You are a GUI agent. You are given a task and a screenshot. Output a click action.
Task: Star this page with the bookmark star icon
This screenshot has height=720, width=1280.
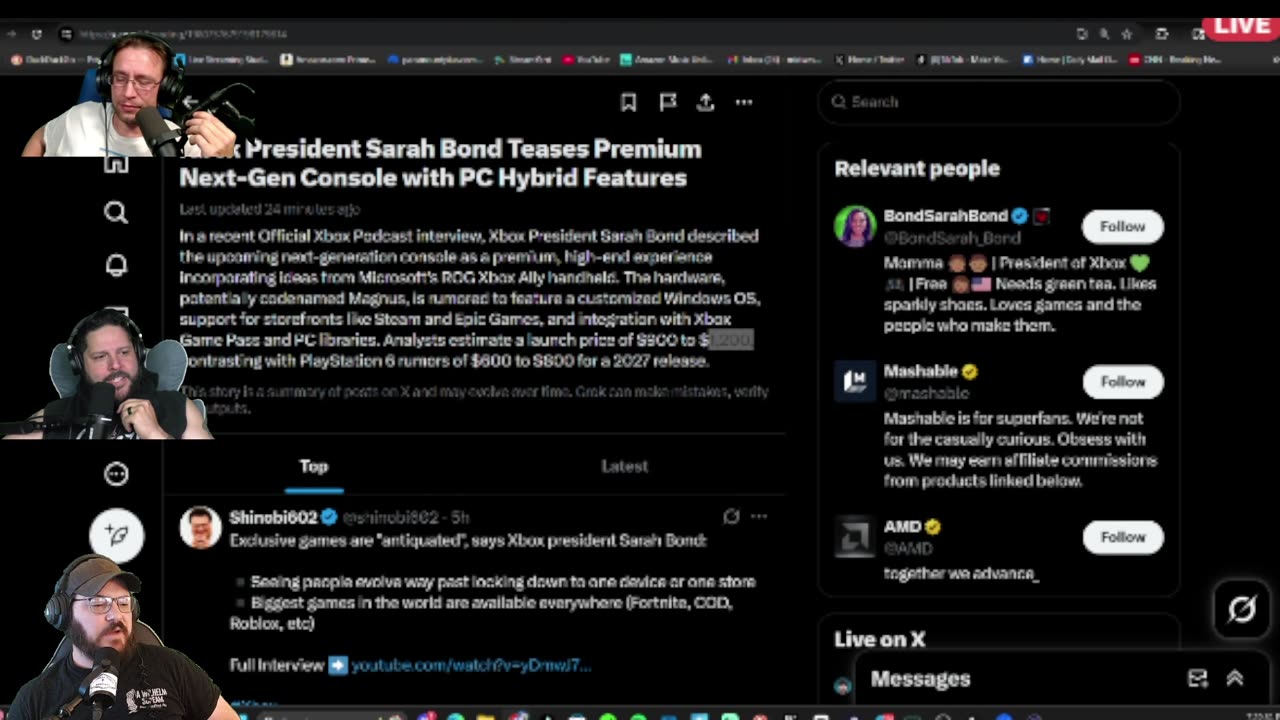[x=1126, y=34]
